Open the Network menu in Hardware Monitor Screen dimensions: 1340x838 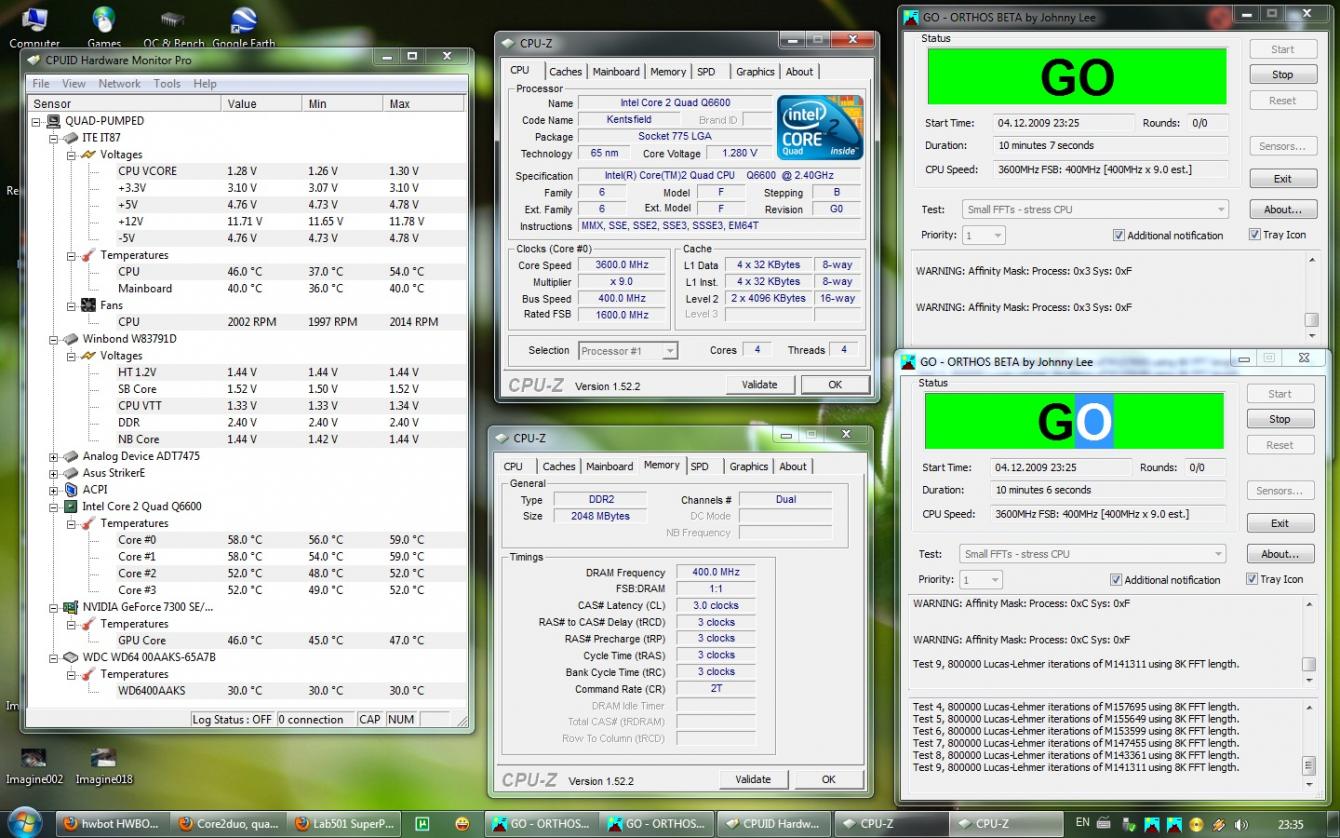click(x=119, y=84)
